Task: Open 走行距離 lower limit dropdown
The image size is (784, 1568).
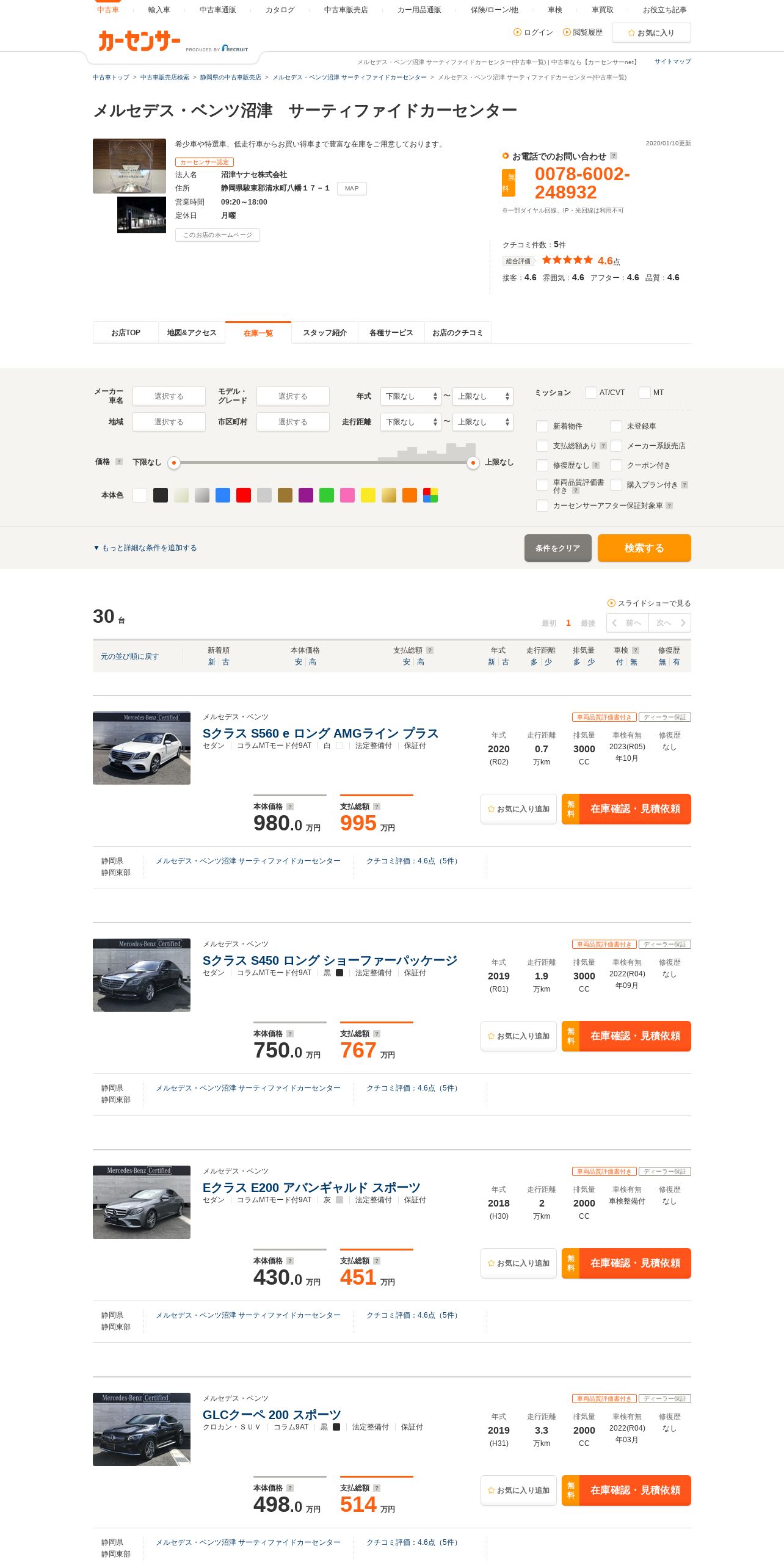Action: 410,422
